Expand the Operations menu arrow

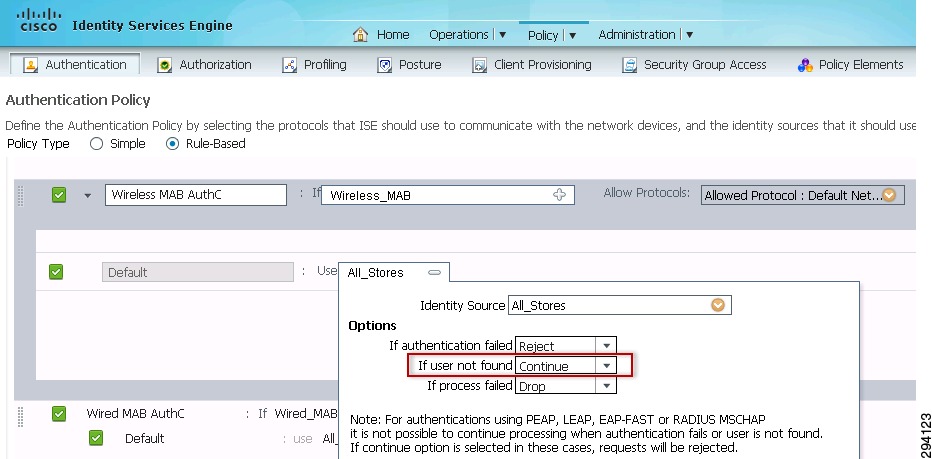(x=502, y=34)
